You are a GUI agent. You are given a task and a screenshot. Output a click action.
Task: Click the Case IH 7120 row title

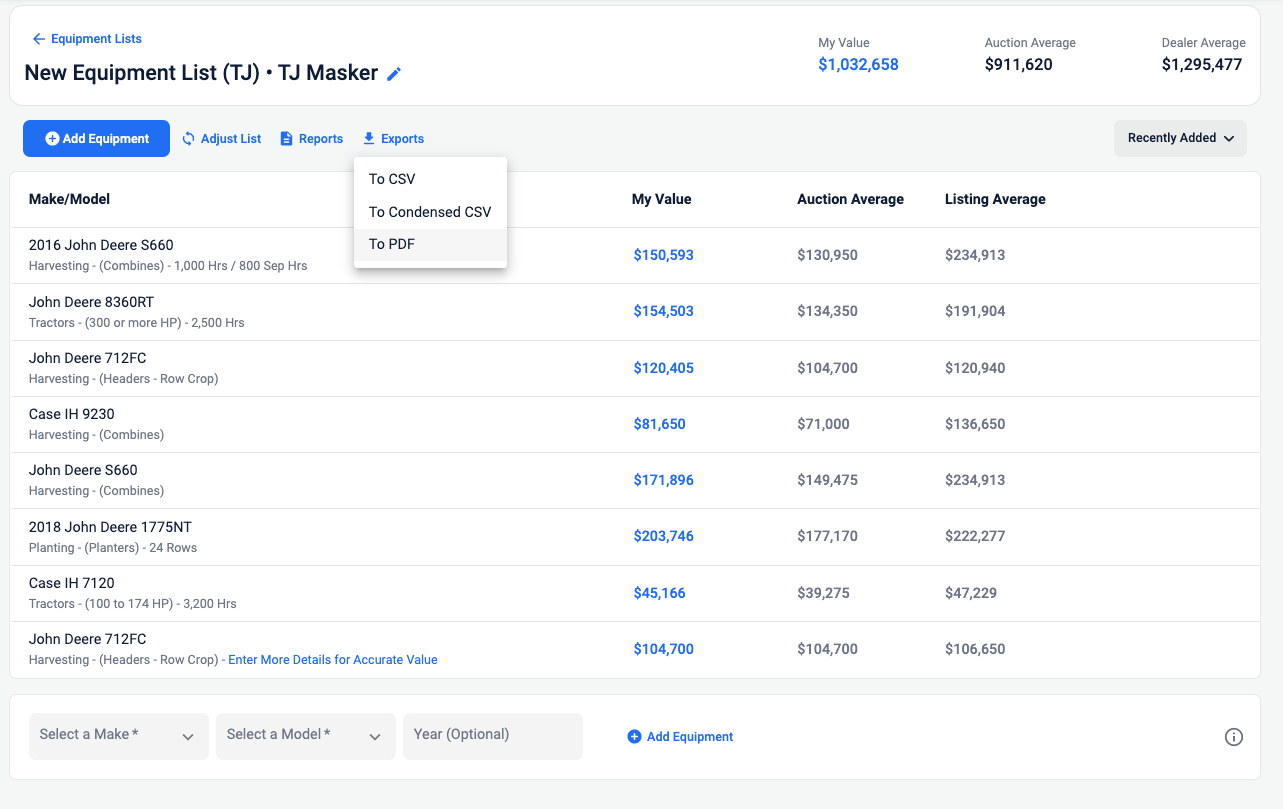coord(72,583)
